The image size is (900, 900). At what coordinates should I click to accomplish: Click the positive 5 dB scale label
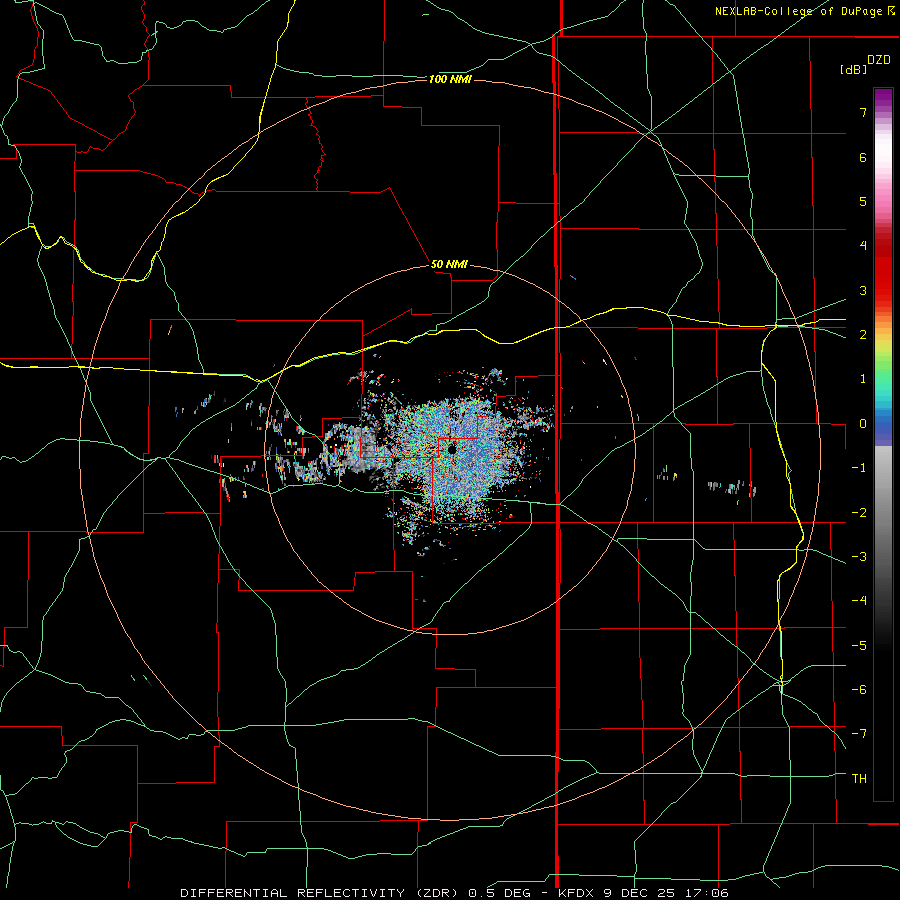[863, 201]
